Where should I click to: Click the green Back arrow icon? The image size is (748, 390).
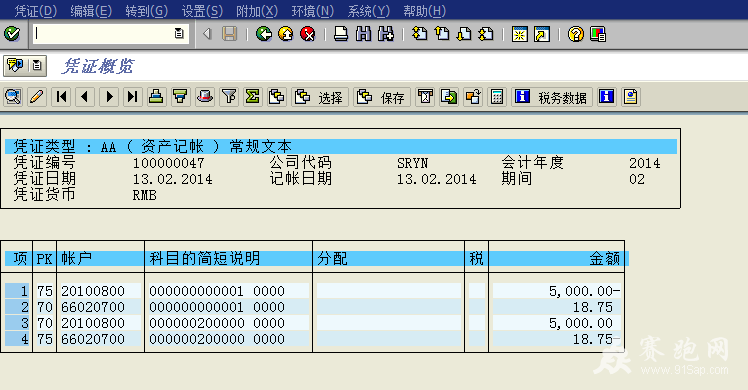[x=264, y=34]
